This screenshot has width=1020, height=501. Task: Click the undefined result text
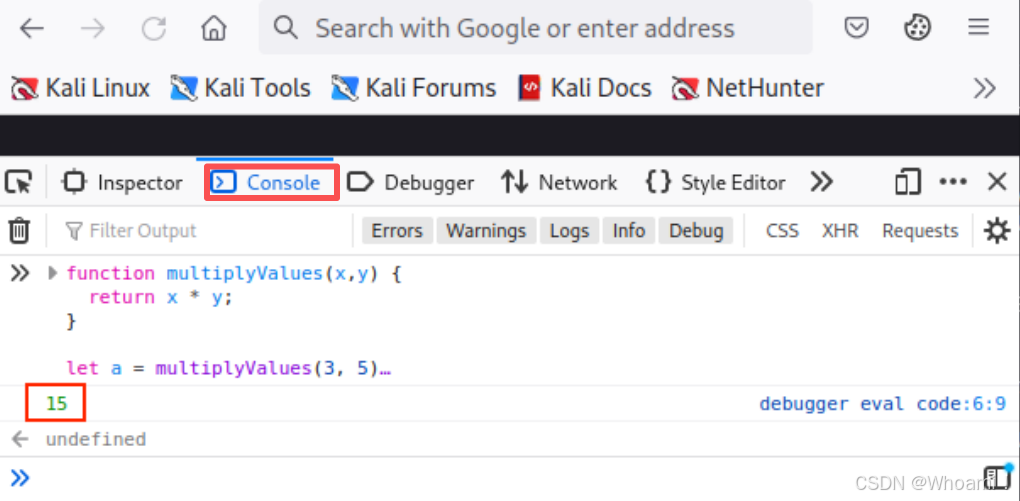[x=96, y=439]
